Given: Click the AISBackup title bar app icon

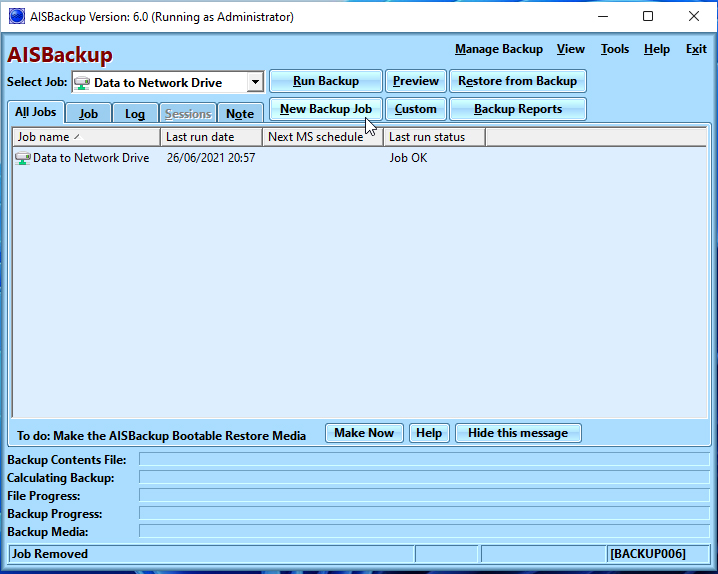Looking at the screenshot, I should [x=16, y=17].
